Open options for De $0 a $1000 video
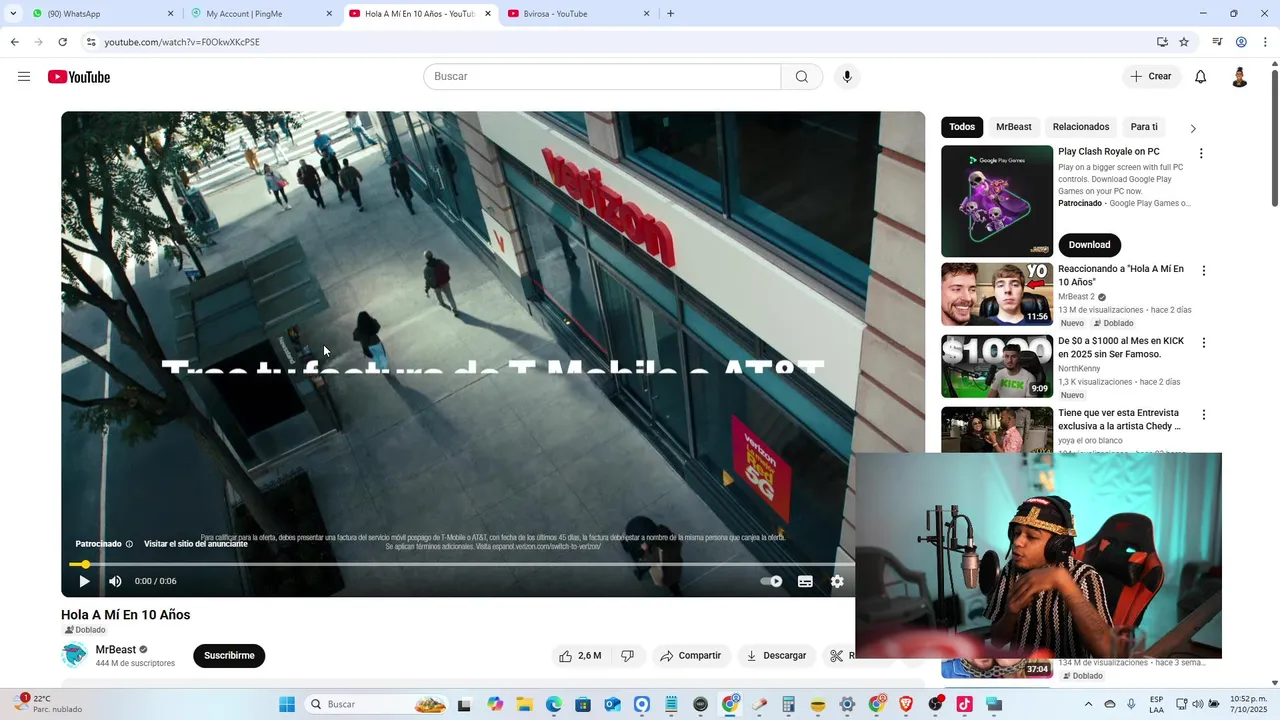The height and width of the screenshot is (720, 1280). point(1203,343)
